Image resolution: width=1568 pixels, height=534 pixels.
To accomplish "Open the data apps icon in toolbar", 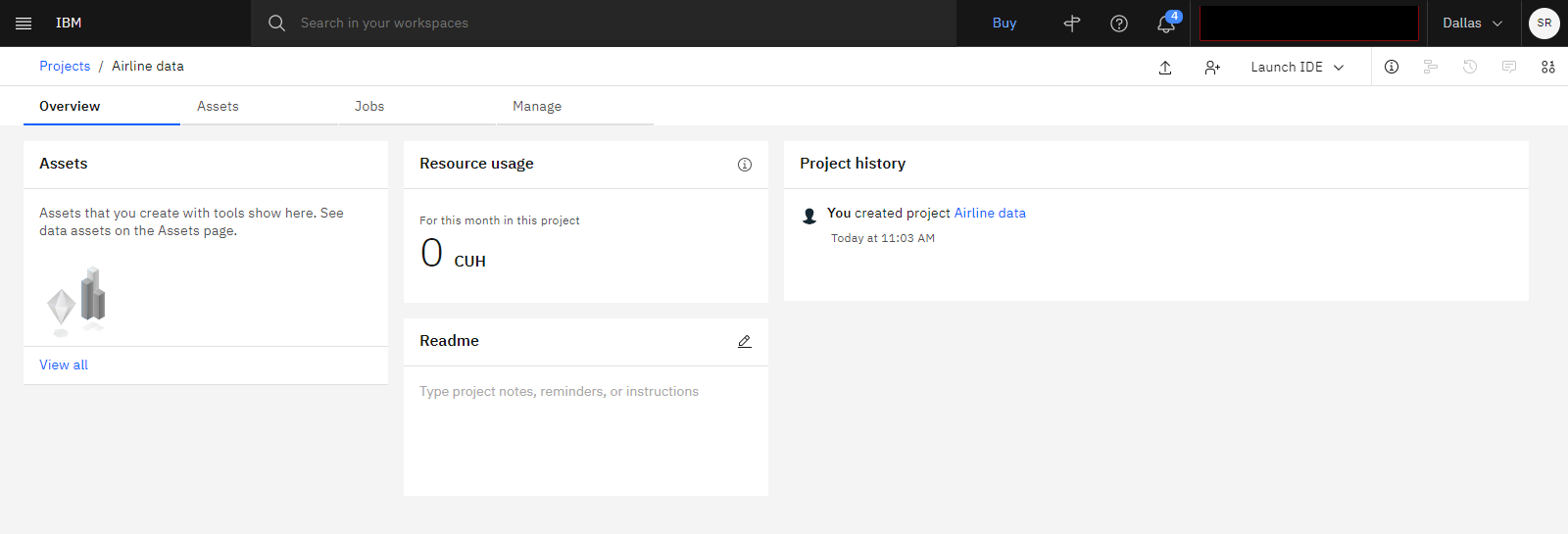I will (x=1548, y=67).
